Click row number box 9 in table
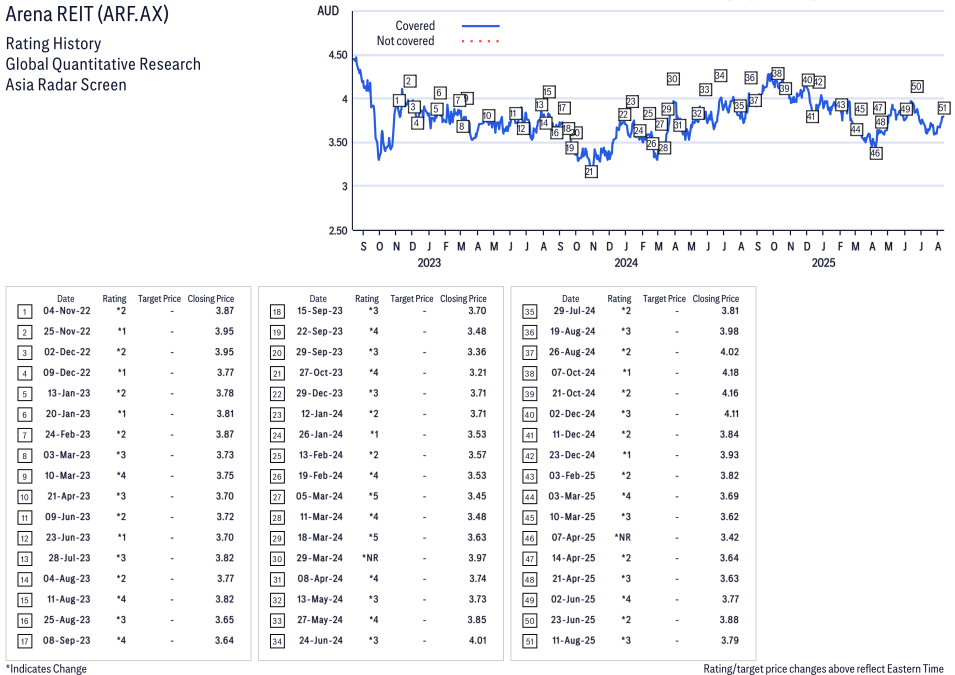The width and height of the screenshot is (955, 675). (24, 476)
